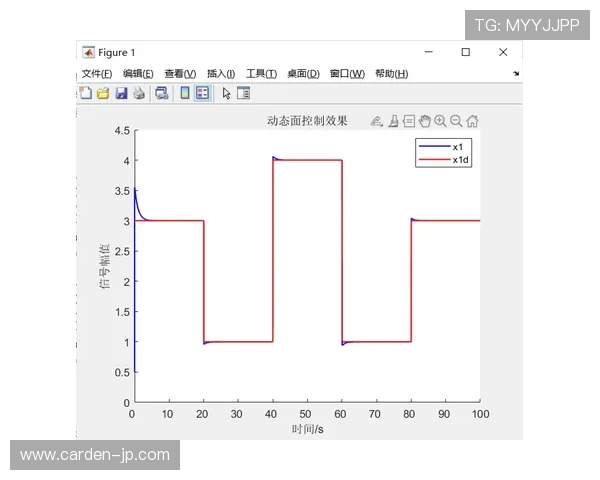The image size is (600, 480).
Task: Activate the Pan hand tool
Action: [x=424, y=121]
